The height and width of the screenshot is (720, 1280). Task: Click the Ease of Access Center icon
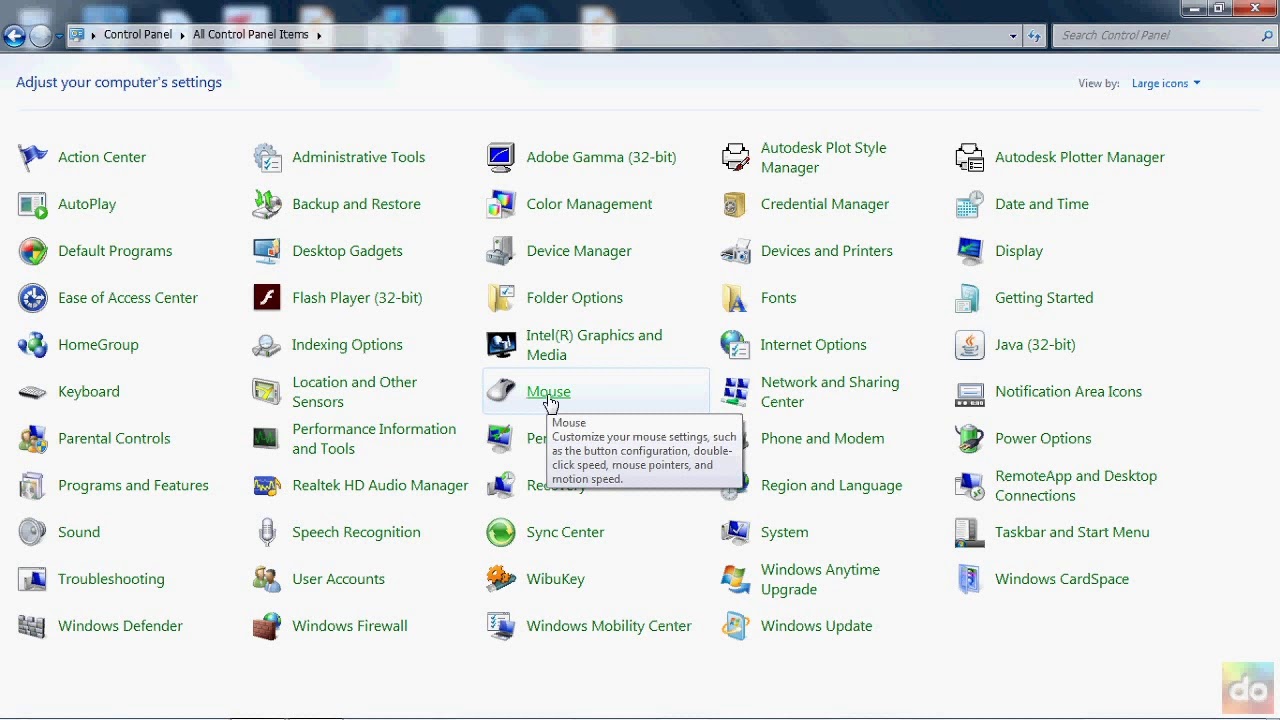click(33, 298)
